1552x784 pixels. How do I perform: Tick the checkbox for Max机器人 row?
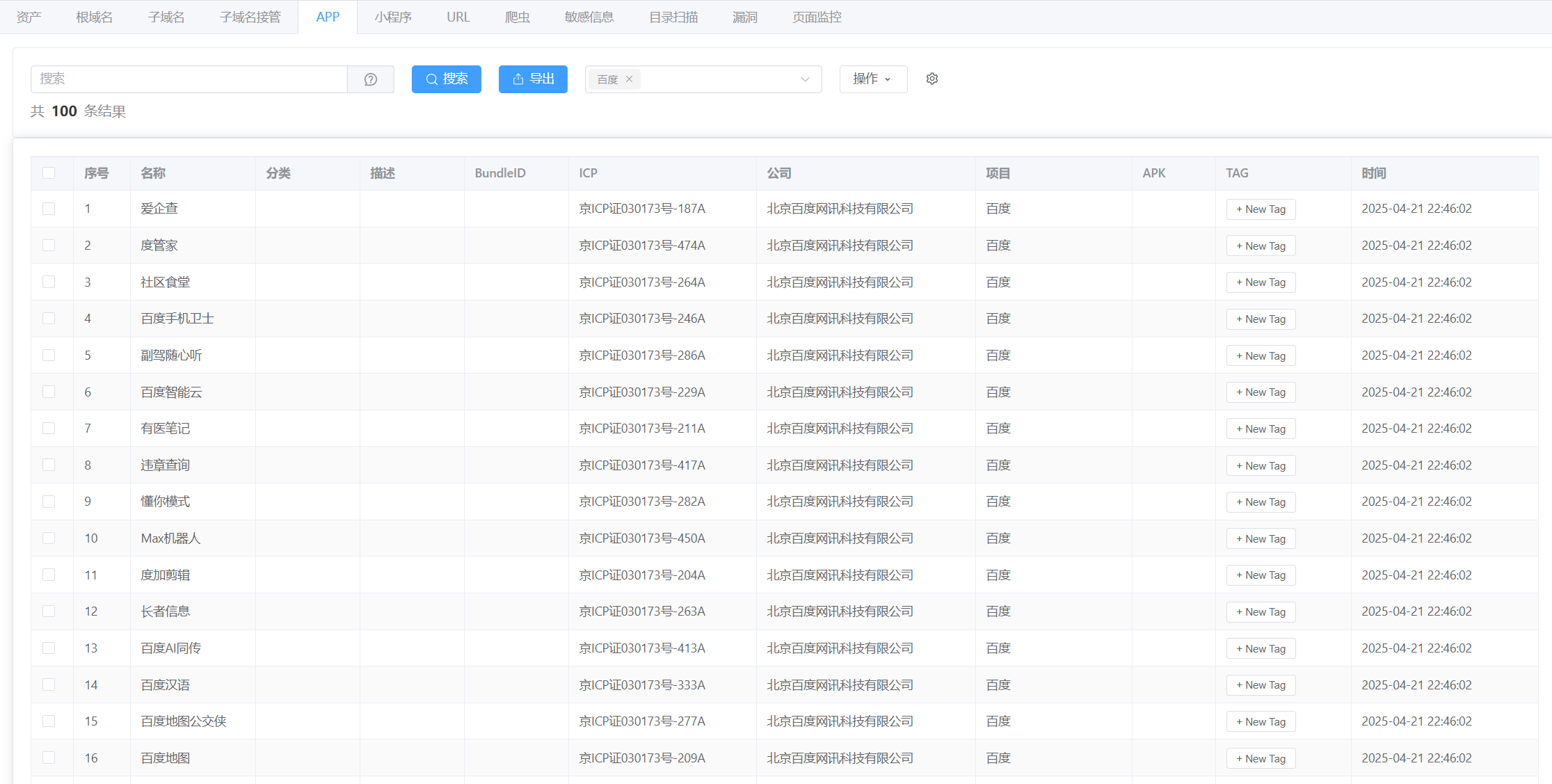pyautogui.click(x=49, y=538)
